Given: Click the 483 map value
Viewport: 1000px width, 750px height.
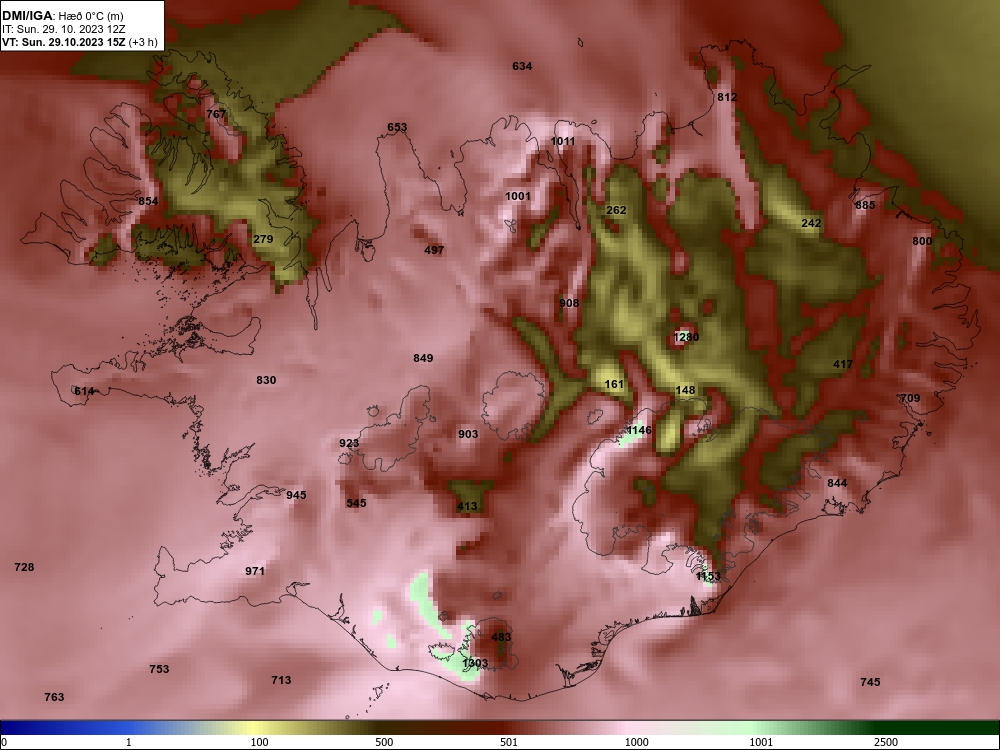Looking at the screenshot, I should pos(501,637).
